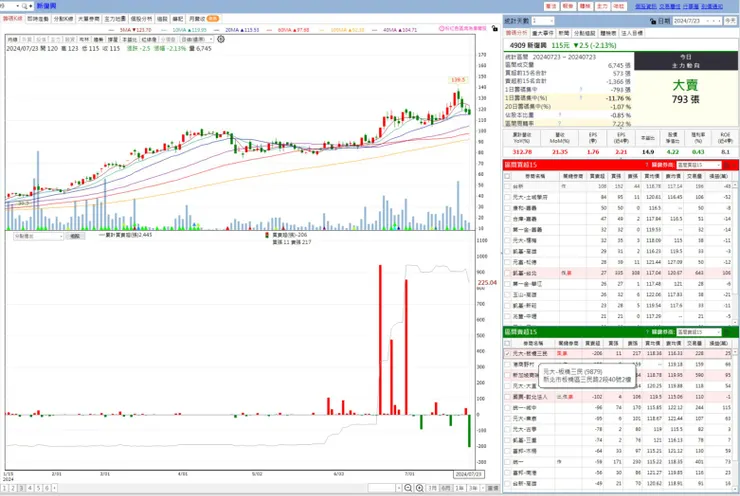This screenshot has height=496, width=740.
Task: Open the last blue link in top right
Action: point(712,6)
